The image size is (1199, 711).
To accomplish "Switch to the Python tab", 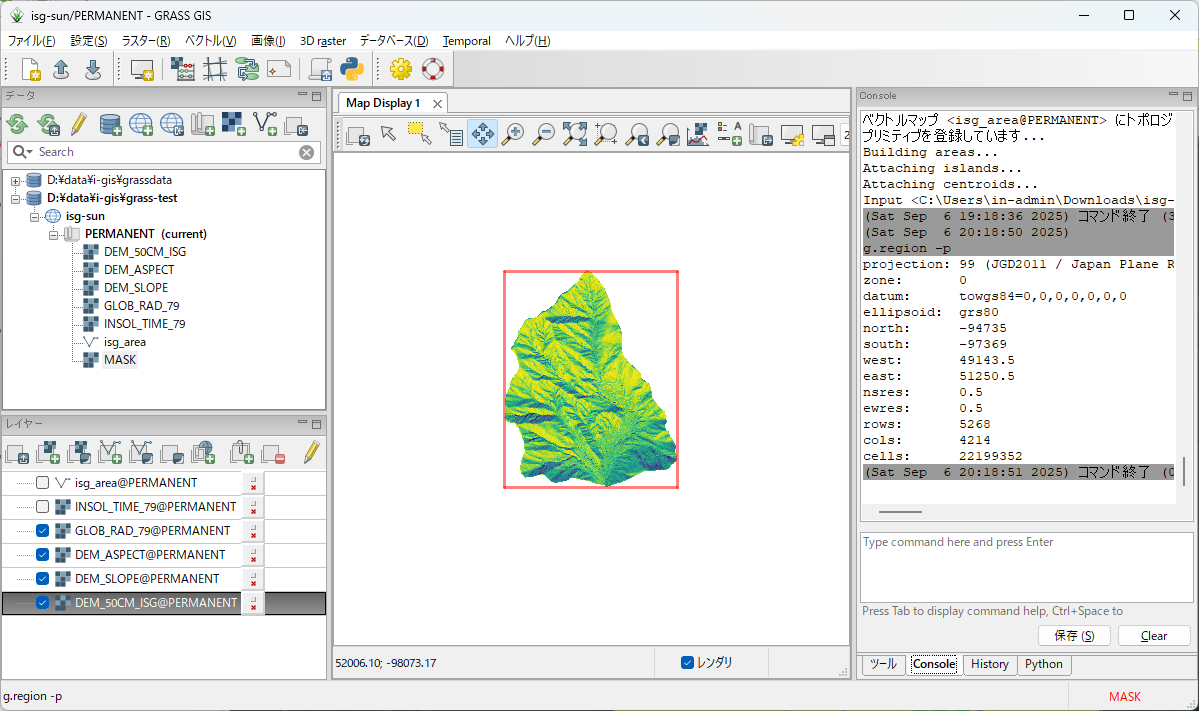I will (x=1044, y=664).
